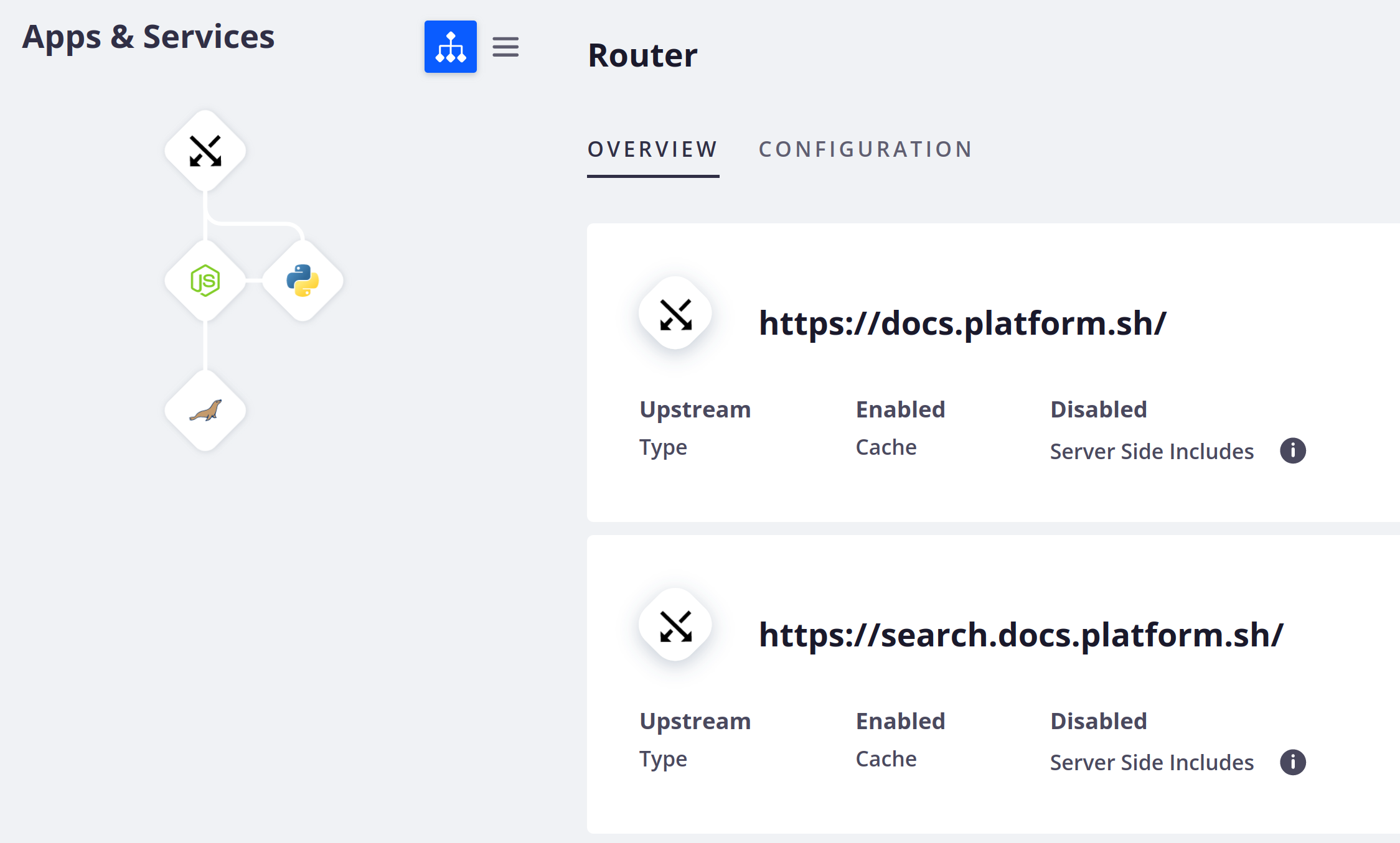The height and width of the screenshot is (843, 1400).
Task: Select the Python application node
Action: 303,281
